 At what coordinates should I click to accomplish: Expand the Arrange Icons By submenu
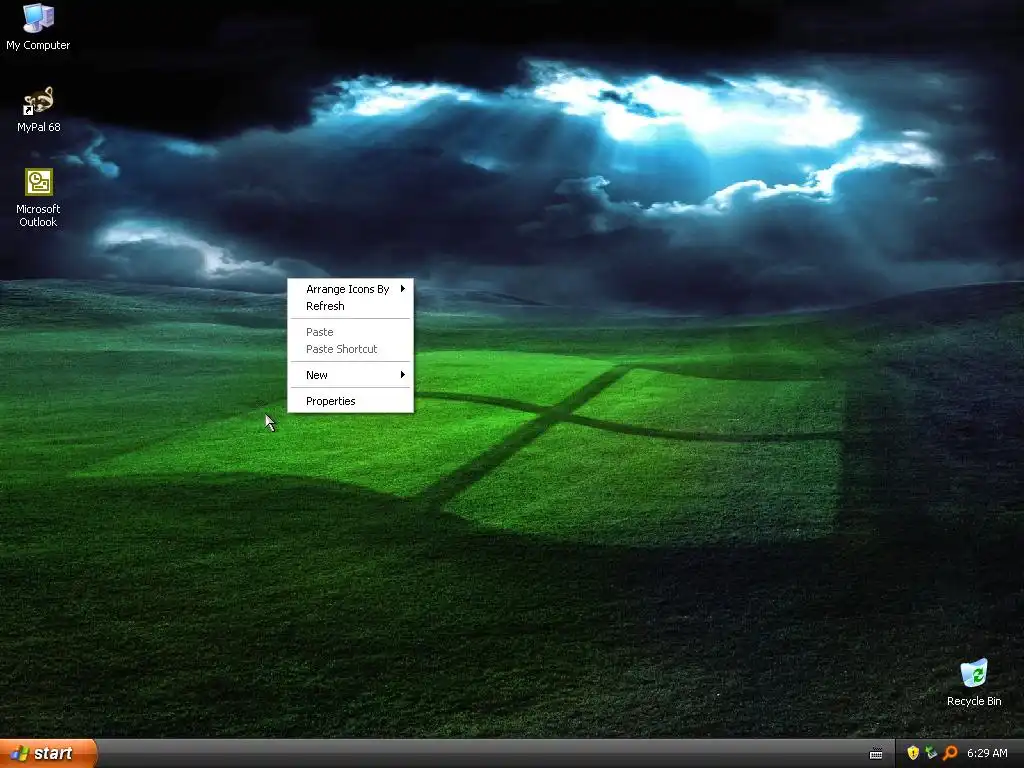pyautogui.click(x=351, y=289)
